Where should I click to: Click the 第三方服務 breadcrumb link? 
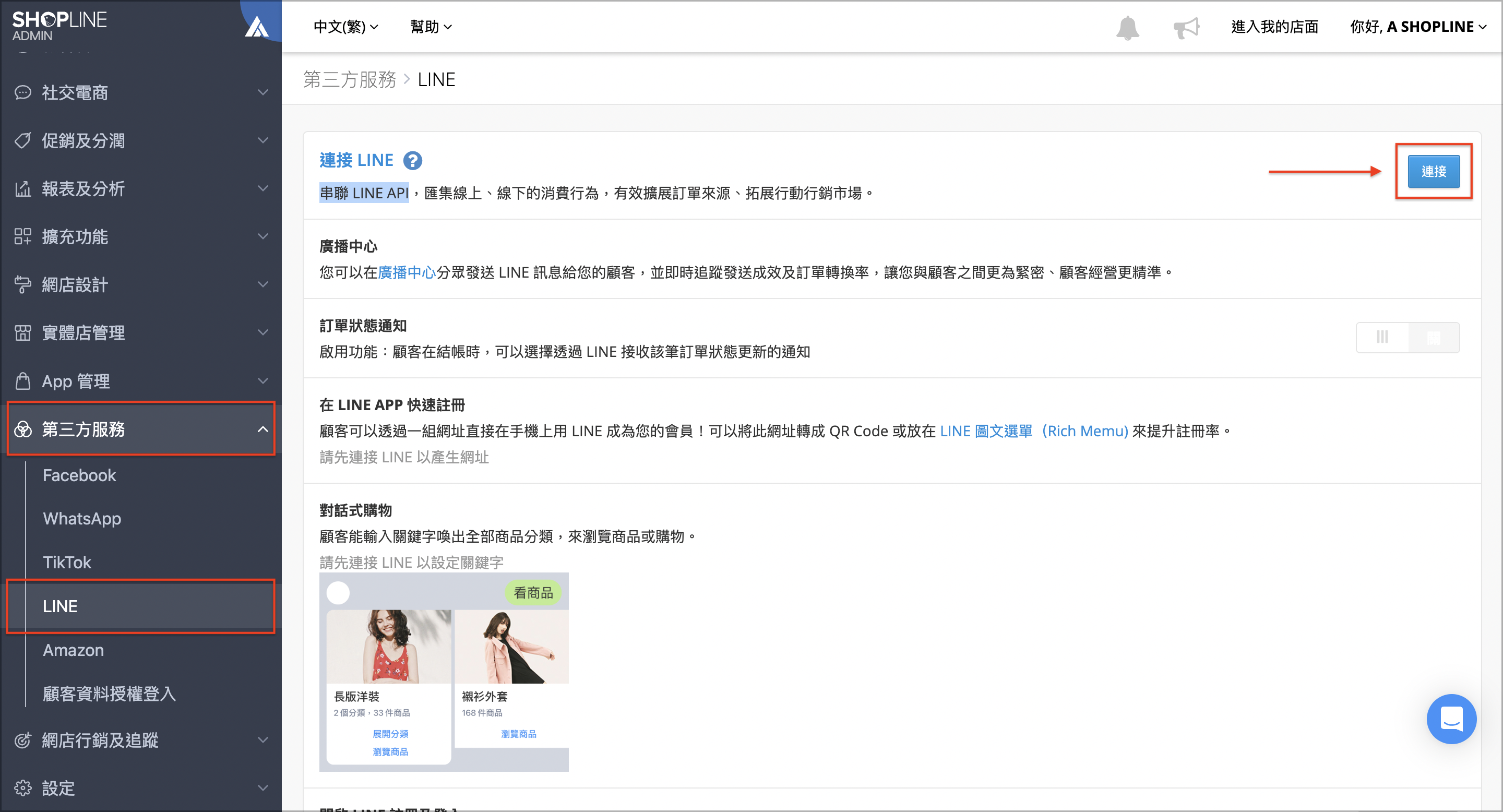click(x=350, y=80)
